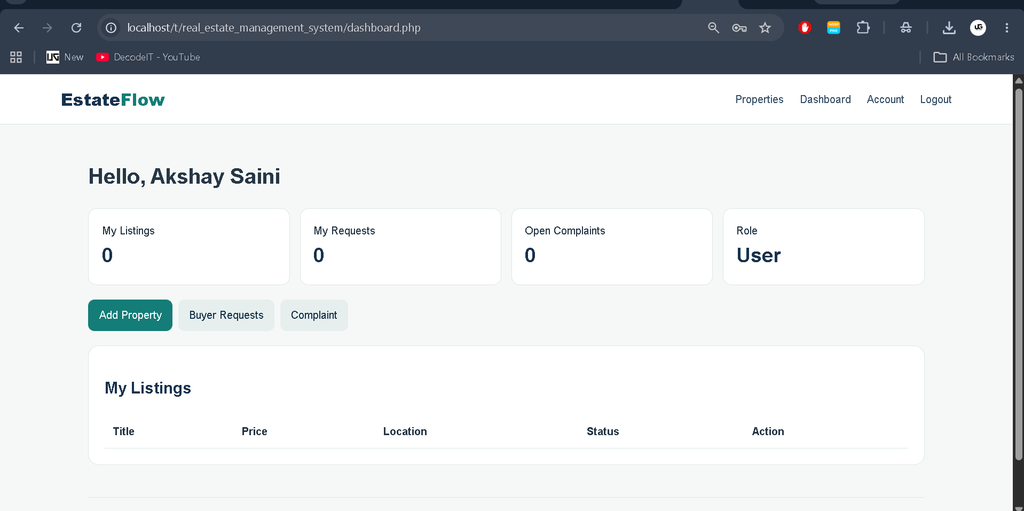Image resolution: width=1024 pixels, height=511 pixels.
Task: Open Account in the navigation
Action: coord(886,99)
